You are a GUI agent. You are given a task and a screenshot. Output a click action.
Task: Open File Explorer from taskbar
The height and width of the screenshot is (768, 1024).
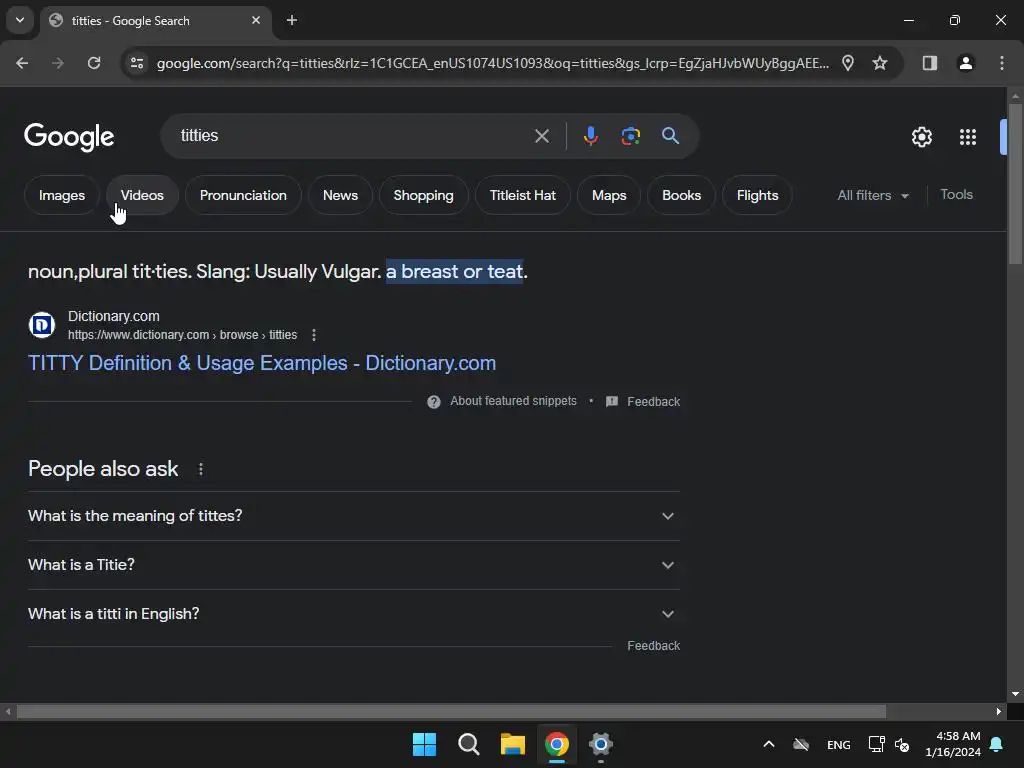(513, 744)
